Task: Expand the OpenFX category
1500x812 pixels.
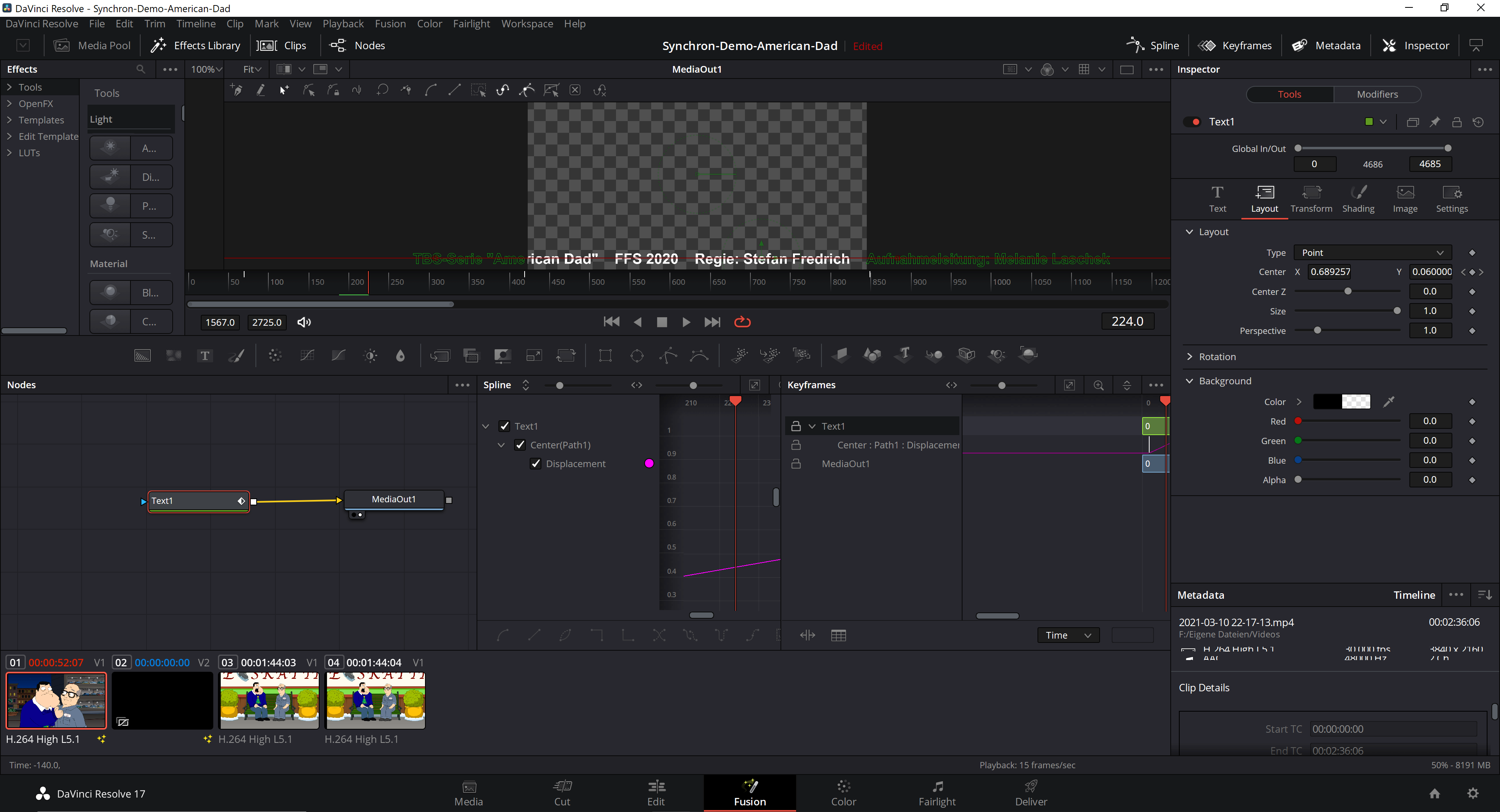Action: click(9, 103)
